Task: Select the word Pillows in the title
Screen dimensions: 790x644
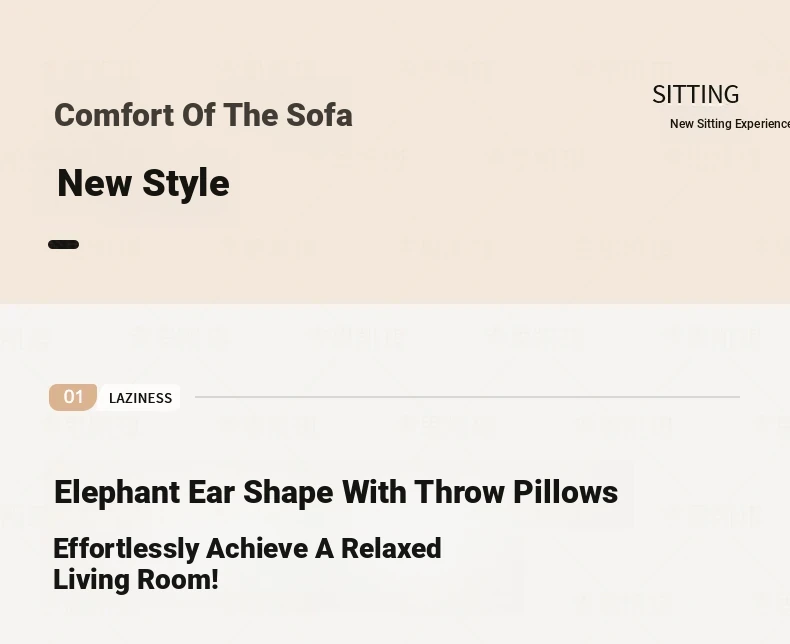Action: tap(566, 492)
